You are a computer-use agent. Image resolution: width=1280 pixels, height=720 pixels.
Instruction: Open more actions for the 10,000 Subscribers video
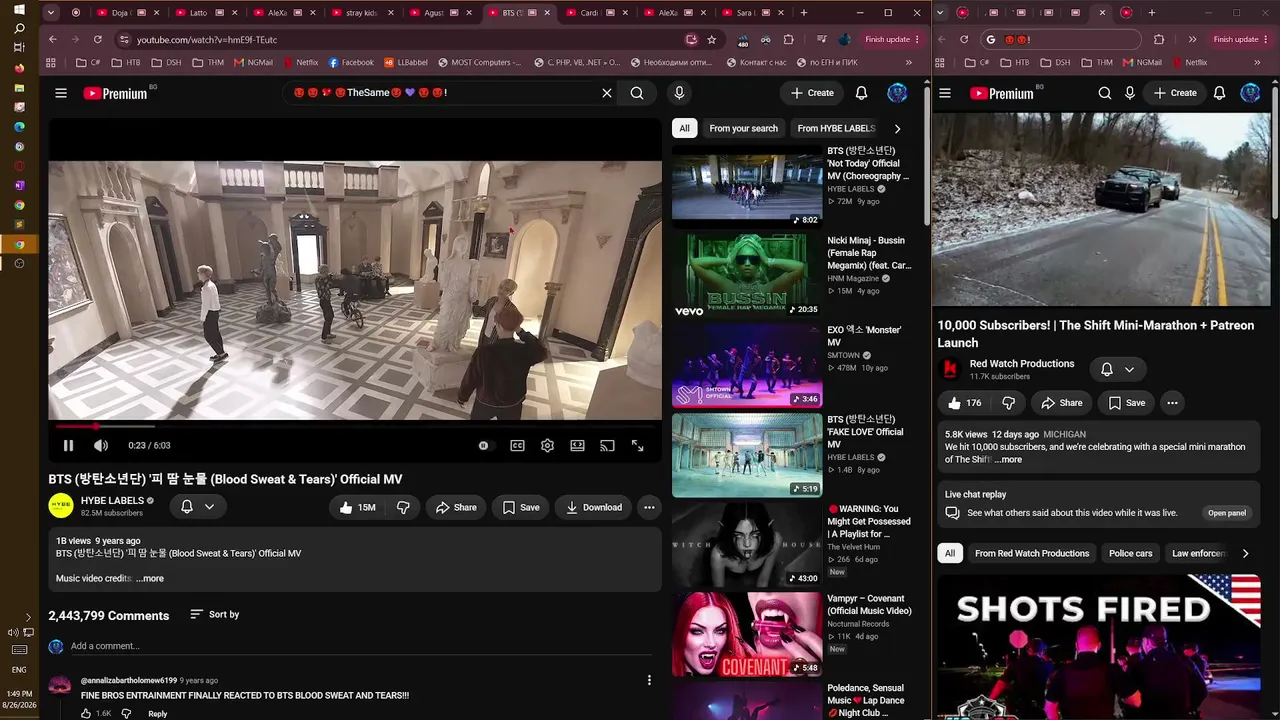pyautogui.click(x=1172, y=403)
